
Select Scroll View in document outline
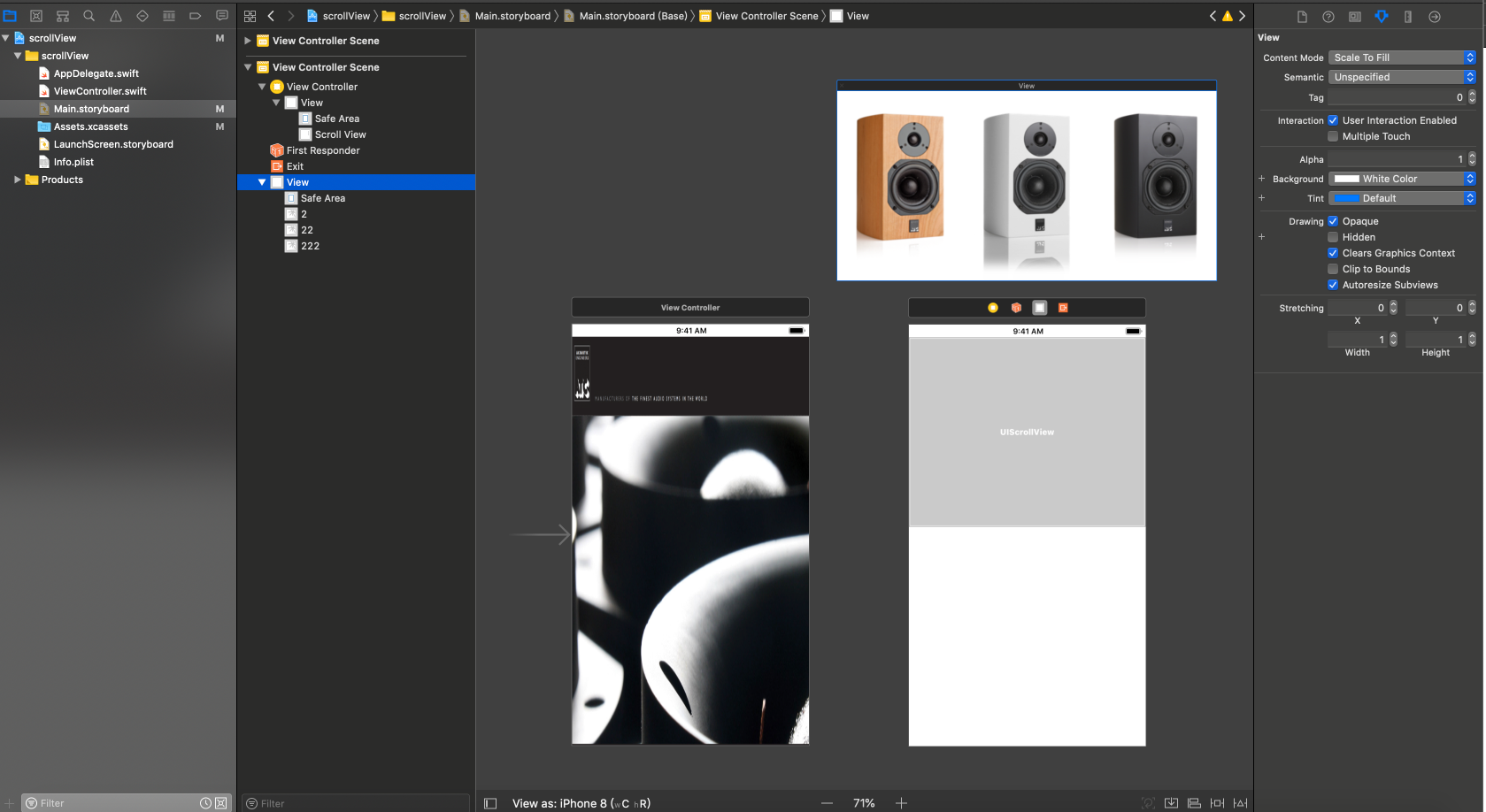[x=340, y=134]
